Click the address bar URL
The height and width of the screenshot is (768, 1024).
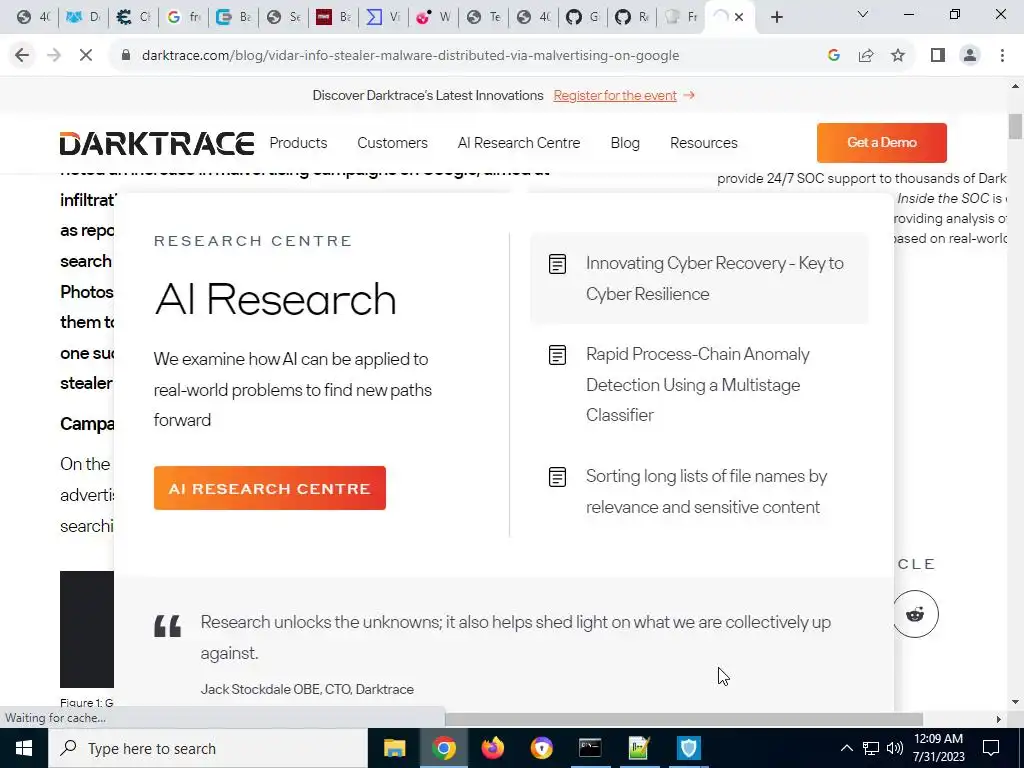pyautogui.click(x=410, y=56)
